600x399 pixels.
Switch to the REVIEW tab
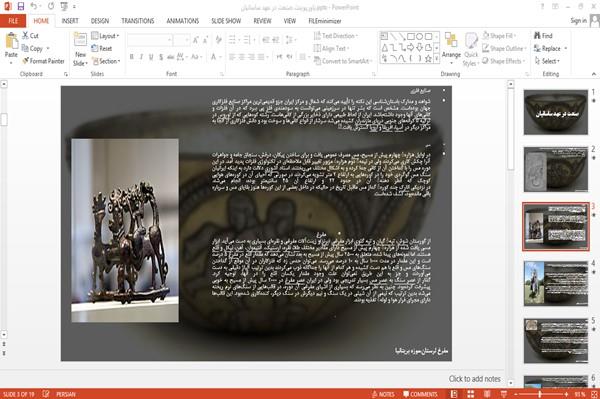pyautogui.click(x=262, y=21)
